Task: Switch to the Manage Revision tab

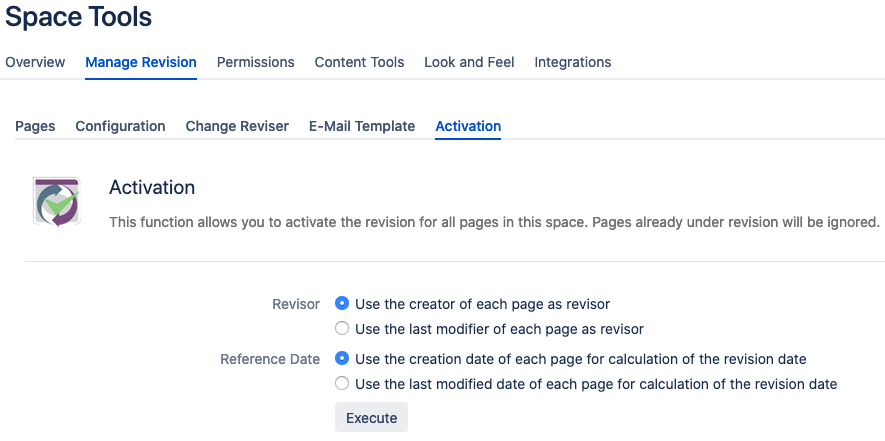Action: coord(141,62)
